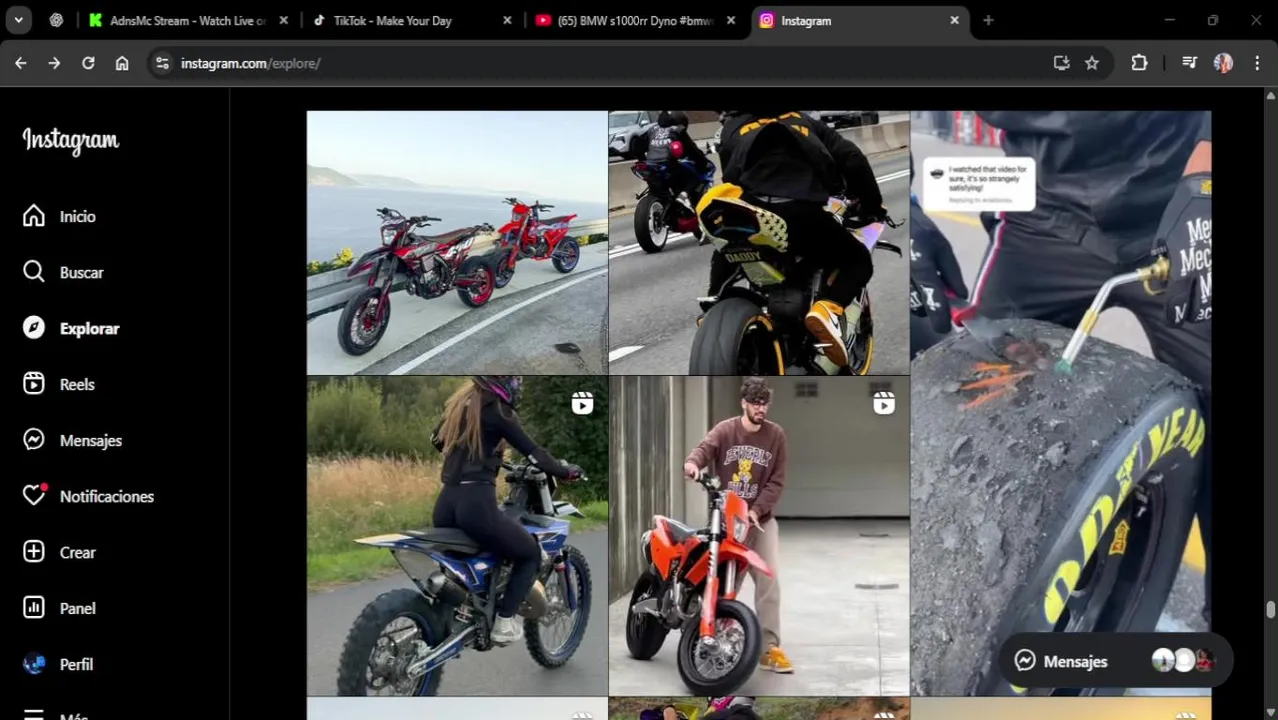Screen dimensions: 1278x720
Task: Open the Panel chart icon
Action: tap(34, 608)
